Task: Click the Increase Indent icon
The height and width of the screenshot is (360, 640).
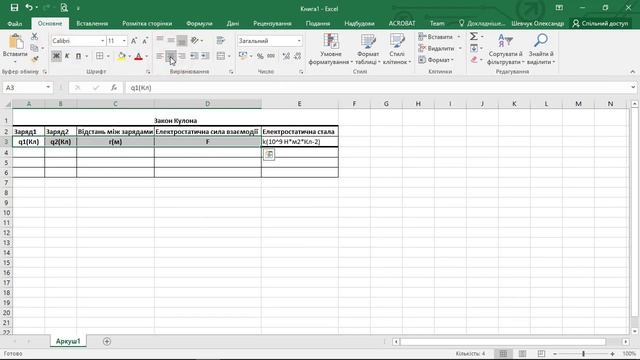Action: click(x=205, y=56)
